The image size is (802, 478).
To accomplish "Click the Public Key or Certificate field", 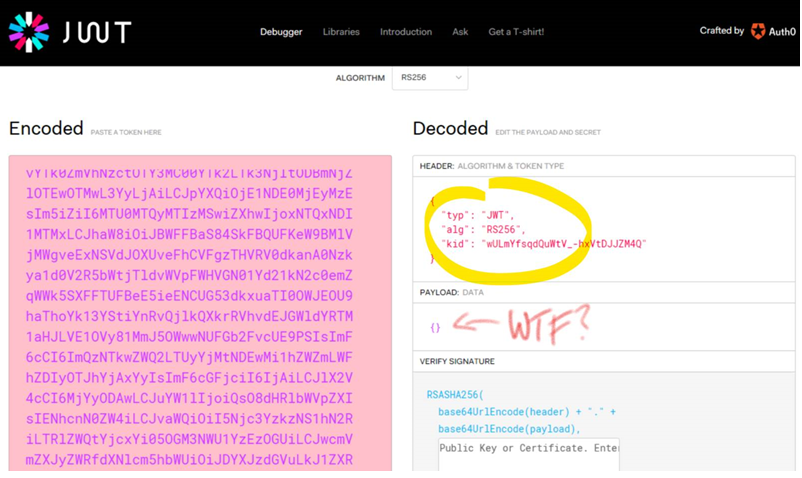I will [x=529, y=454].
